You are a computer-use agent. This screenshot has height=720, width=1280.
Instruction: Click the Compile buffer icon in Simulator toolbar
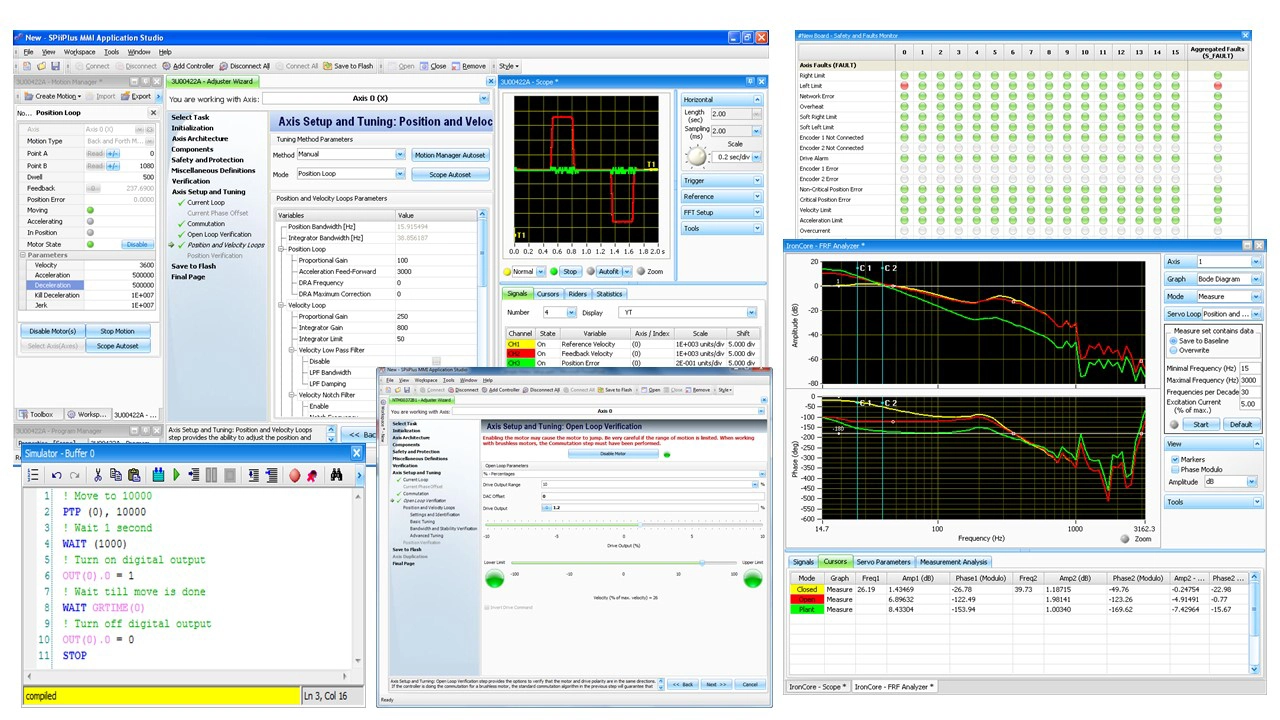tap(158, 475)
